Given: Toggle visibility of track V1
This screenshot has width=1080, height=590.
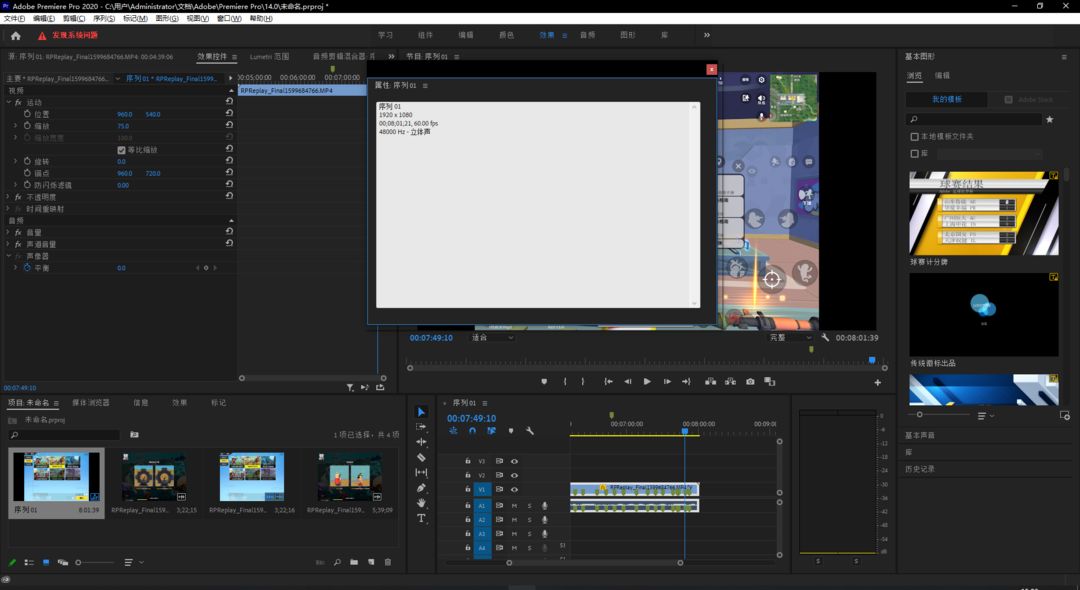Looking at the screenshot, I should click(x=514, y=489).
